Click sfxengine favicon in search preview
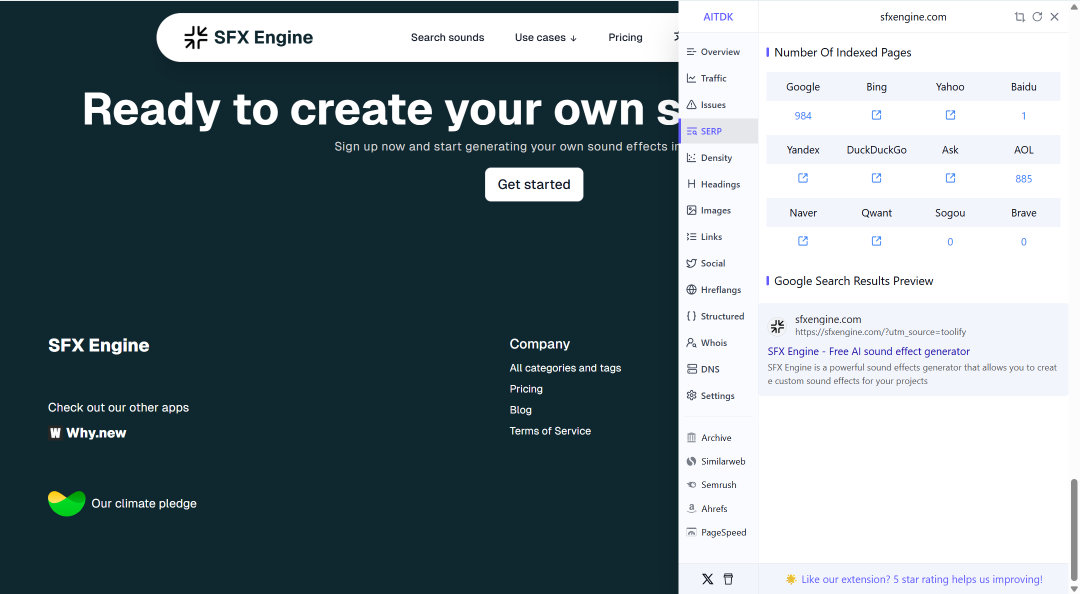The width and height of the screenshot is (1080, 594). [777, 326]
